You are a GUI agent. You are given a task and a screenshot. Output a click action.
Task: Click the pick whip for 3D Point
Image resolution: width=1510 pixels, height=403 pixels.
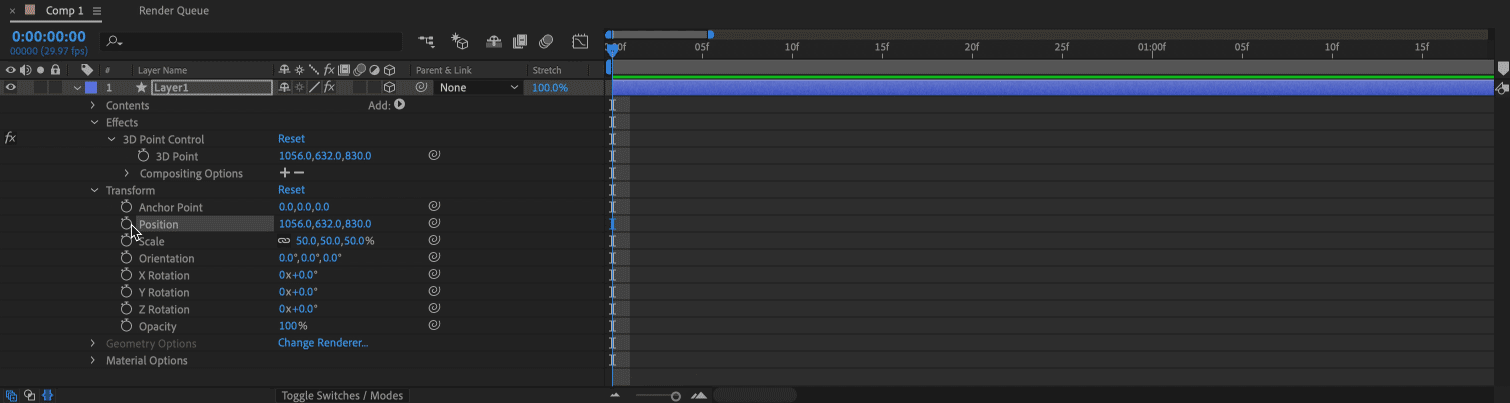pos(434,155)
